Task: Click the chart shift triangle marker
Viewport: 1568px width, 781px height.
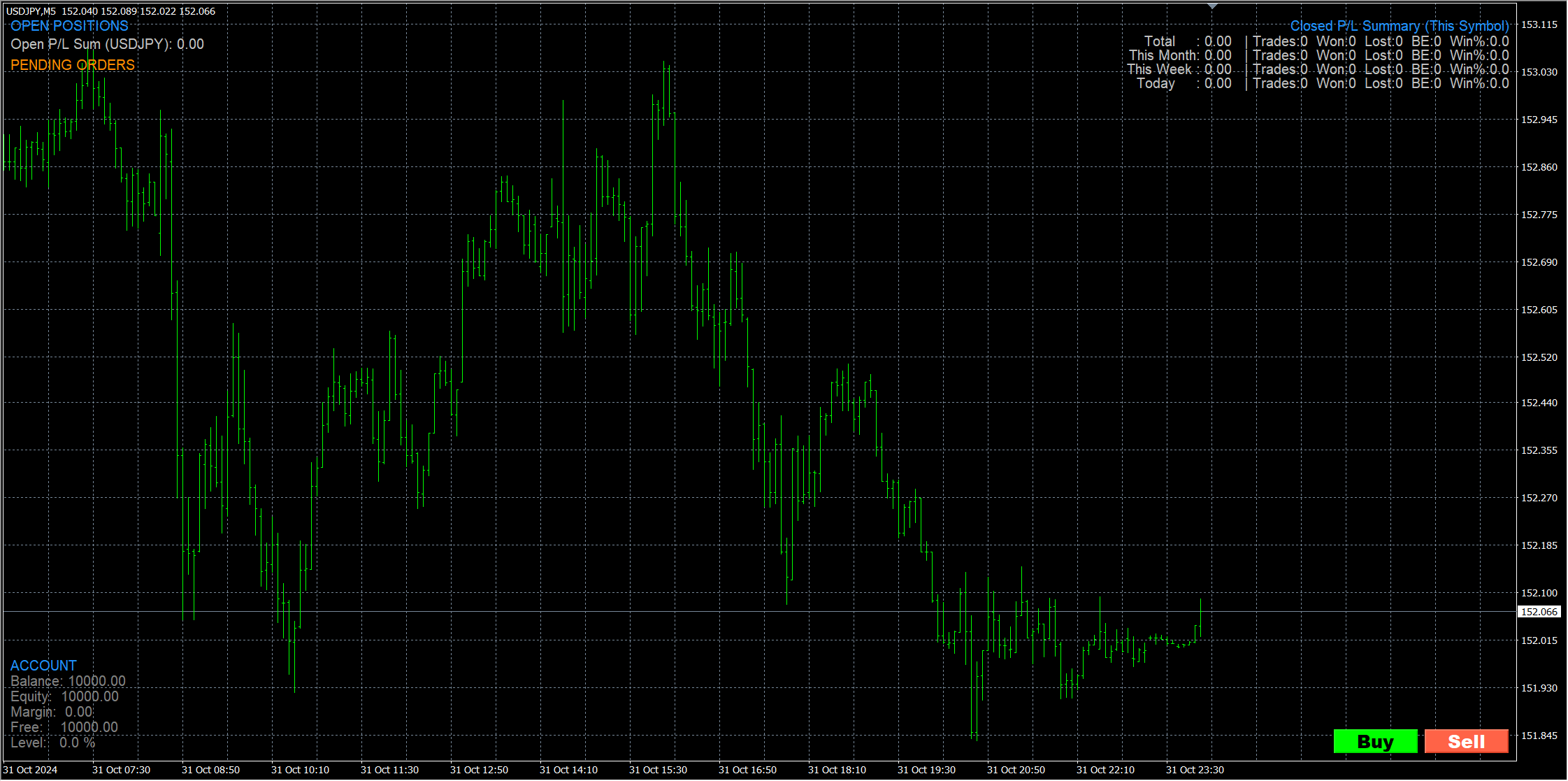Action: (1212, 6)
